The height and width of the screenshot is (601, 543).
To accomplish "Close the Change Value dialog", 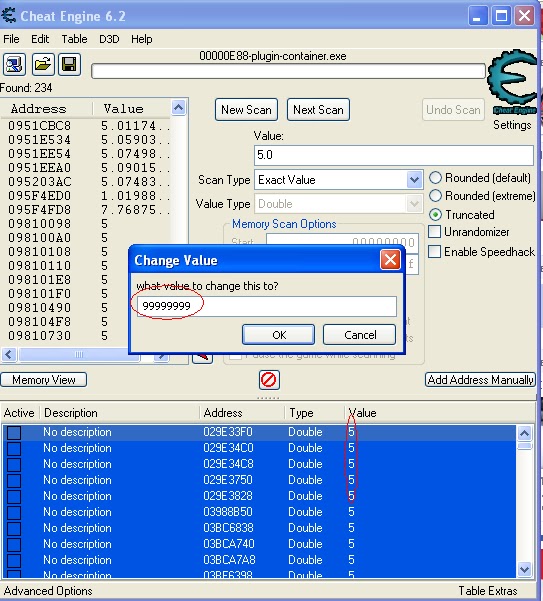I will coord(390,260).
